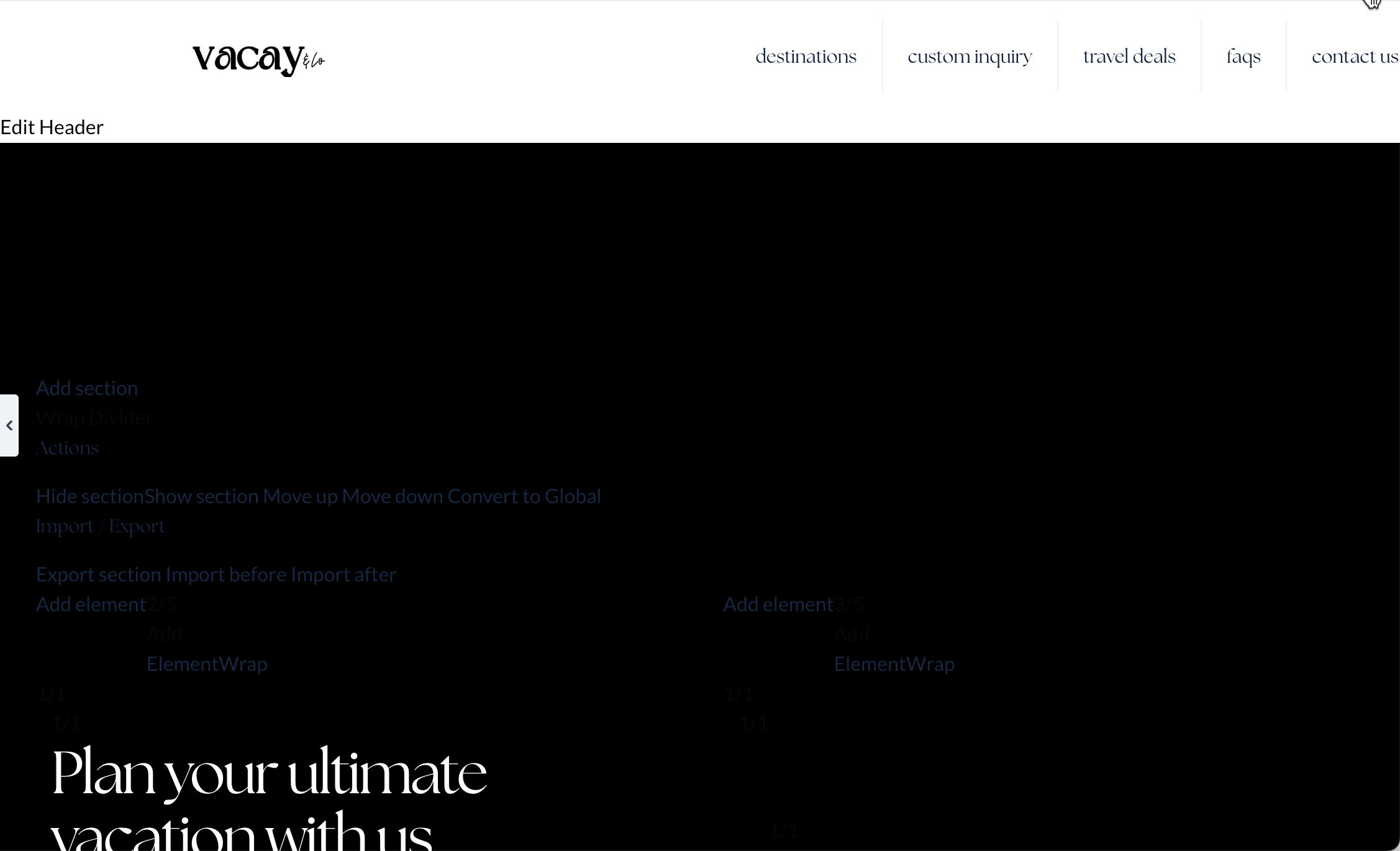
Task: Hide the section via Hide section
Action: (x=89, y=496)
